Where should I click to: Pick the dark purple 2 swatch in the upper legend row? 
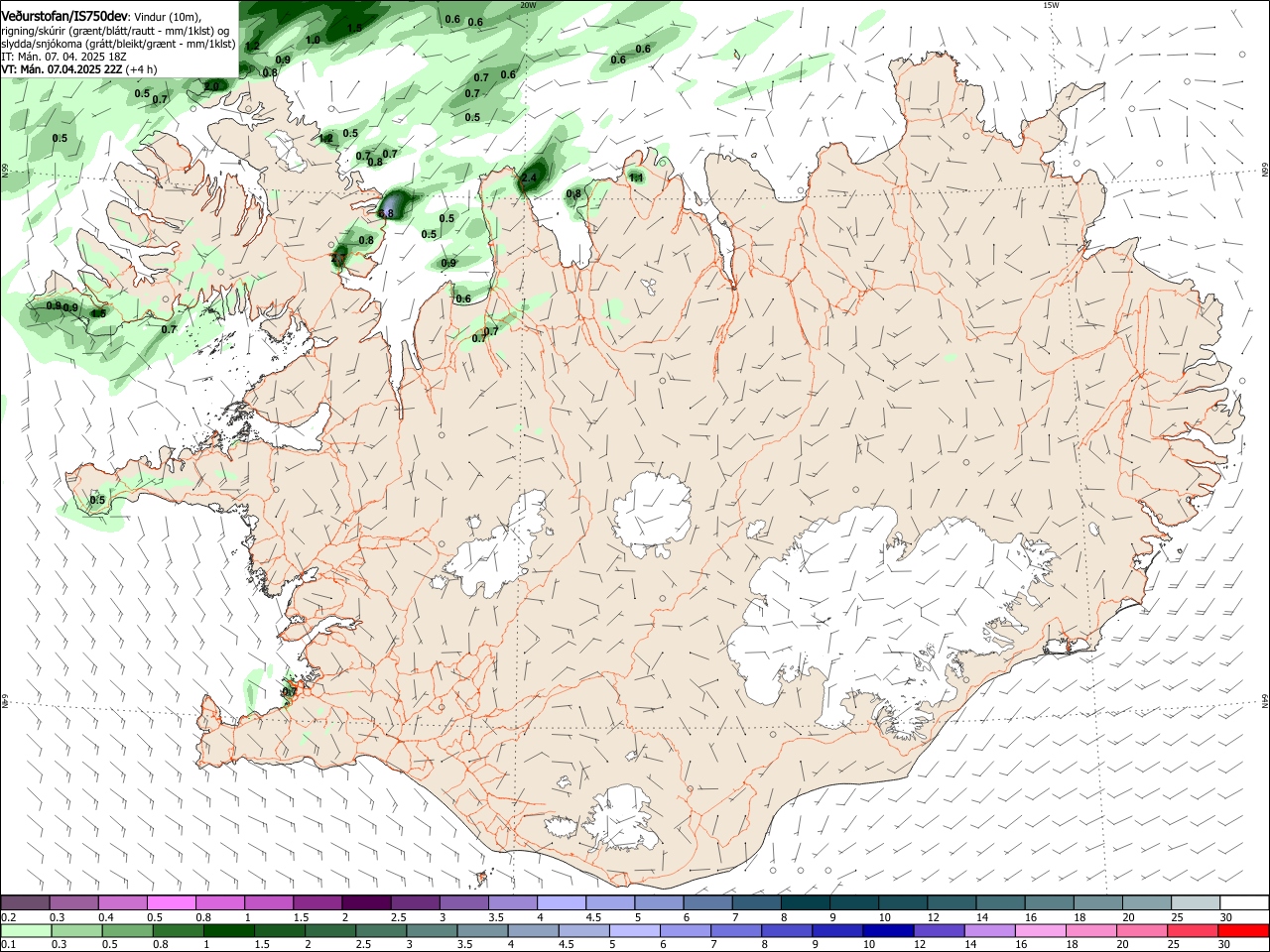click(366, 903)
